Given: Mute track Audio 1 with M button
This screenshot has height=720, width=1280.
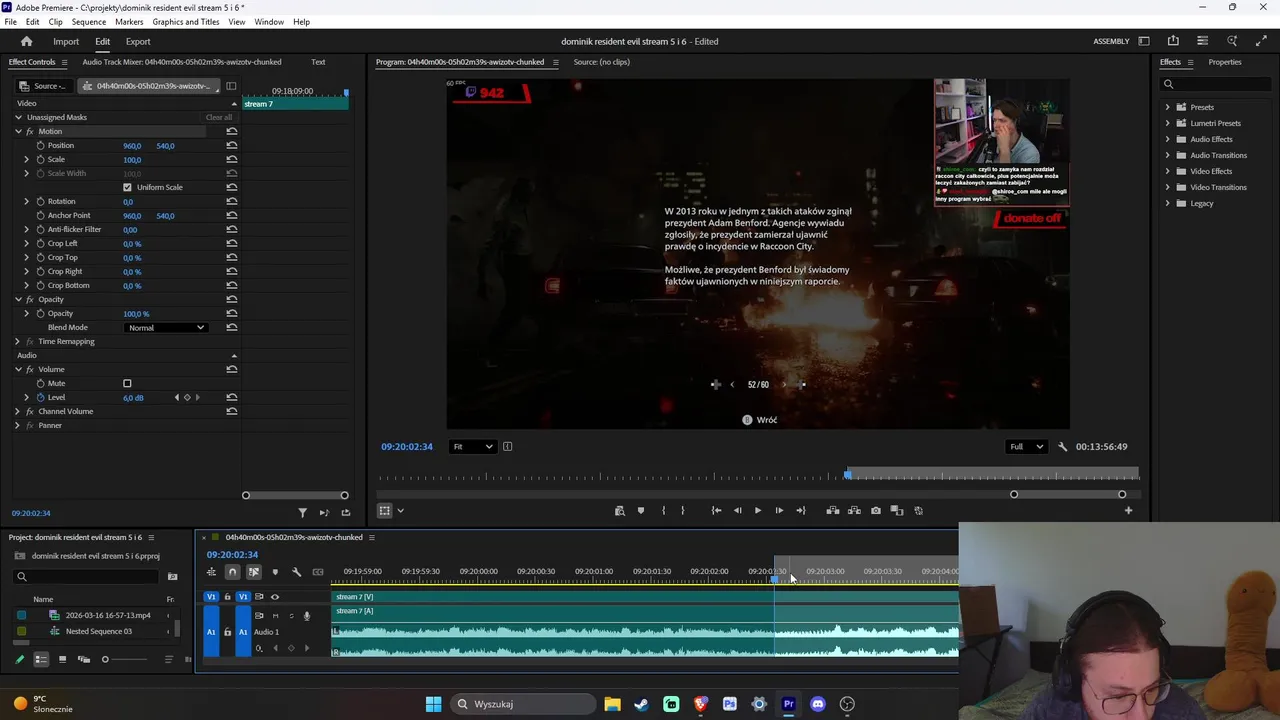Looking at the screenshot, I should tap(275, 616).
